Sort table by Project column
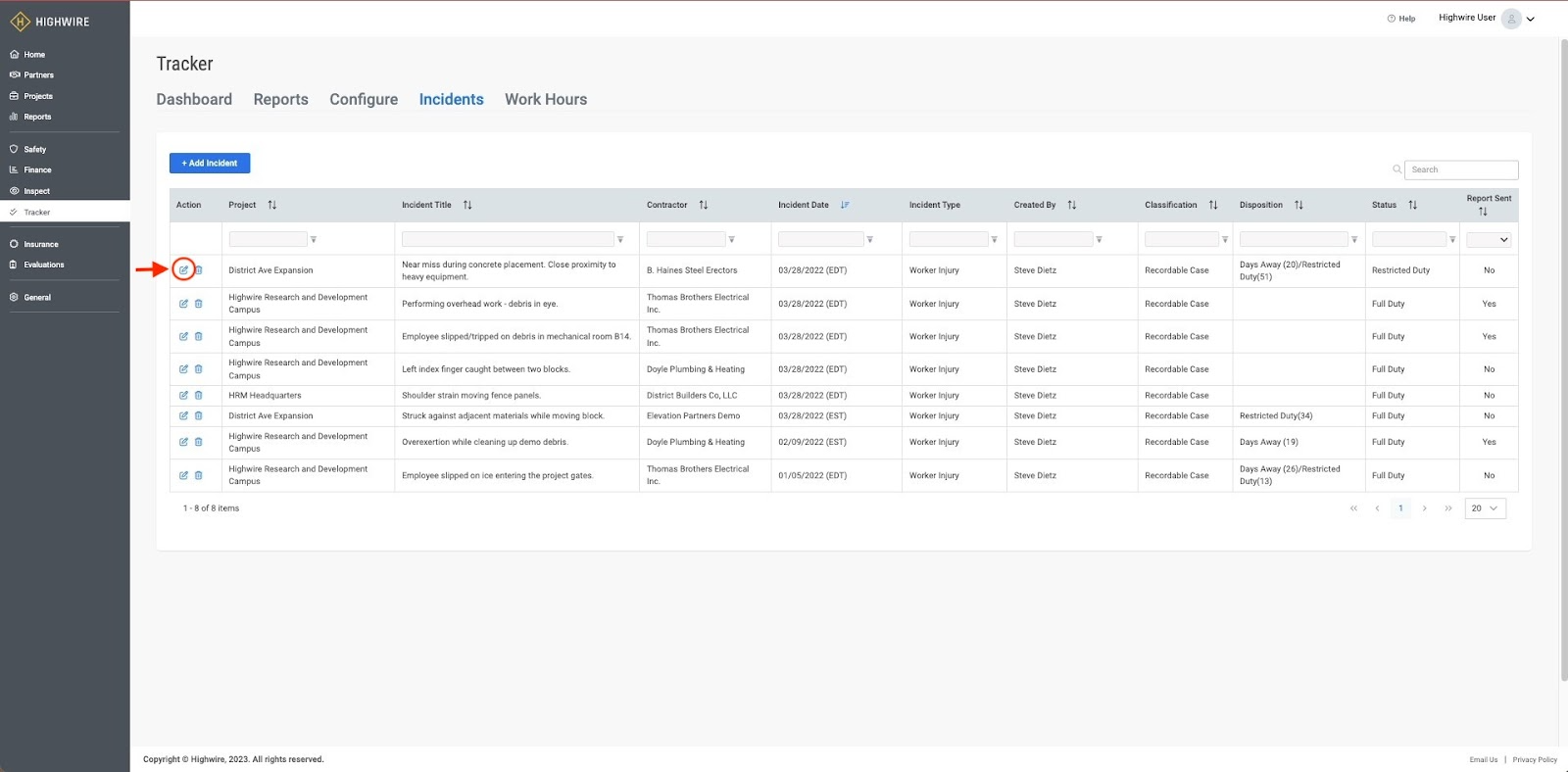The width and height of the screenshot is (1568, 772). [272, 205]
